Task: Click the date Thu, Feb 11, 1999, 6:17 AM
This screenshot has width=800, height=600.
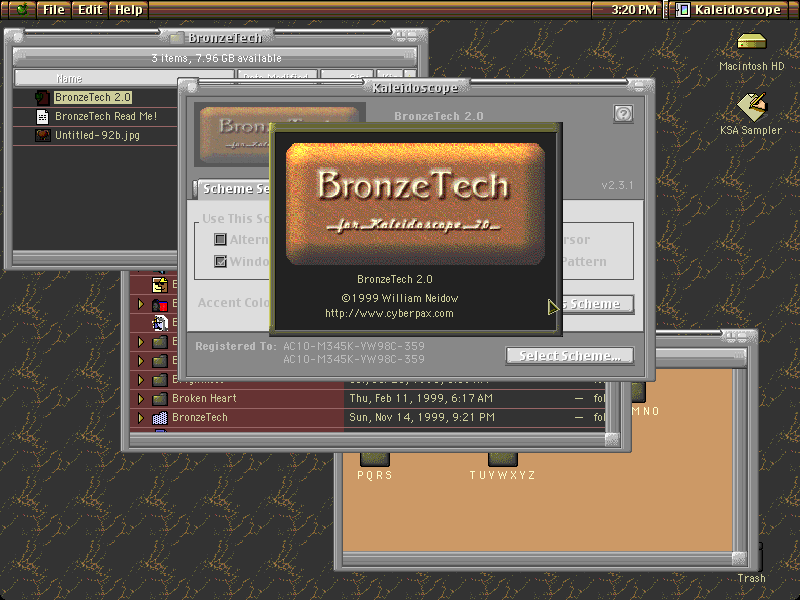Action: click(x=421, y=398)
